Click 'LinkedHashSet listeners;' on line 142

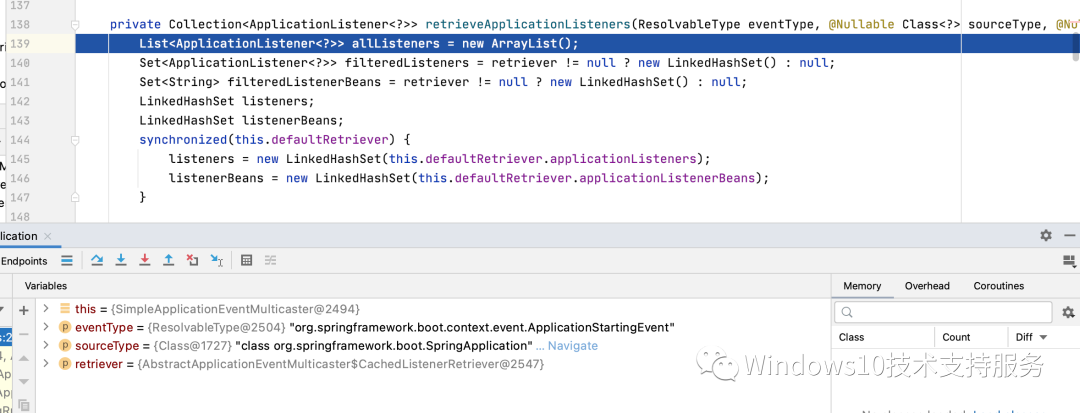tap(227, 102)
